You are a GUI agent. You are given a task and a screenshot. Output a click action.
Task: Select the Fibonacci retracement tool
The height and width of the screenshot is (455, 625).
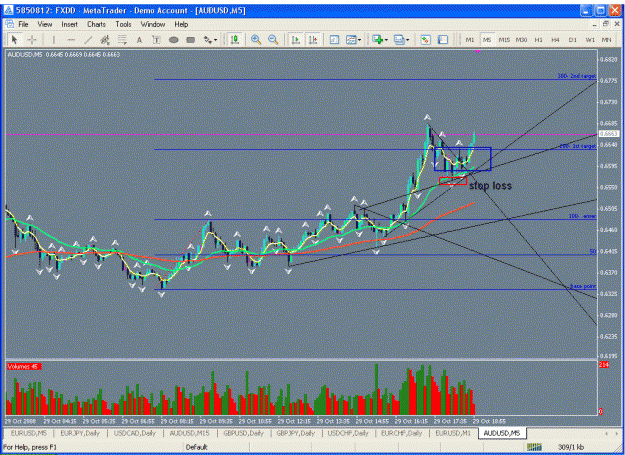coord(122,39)
